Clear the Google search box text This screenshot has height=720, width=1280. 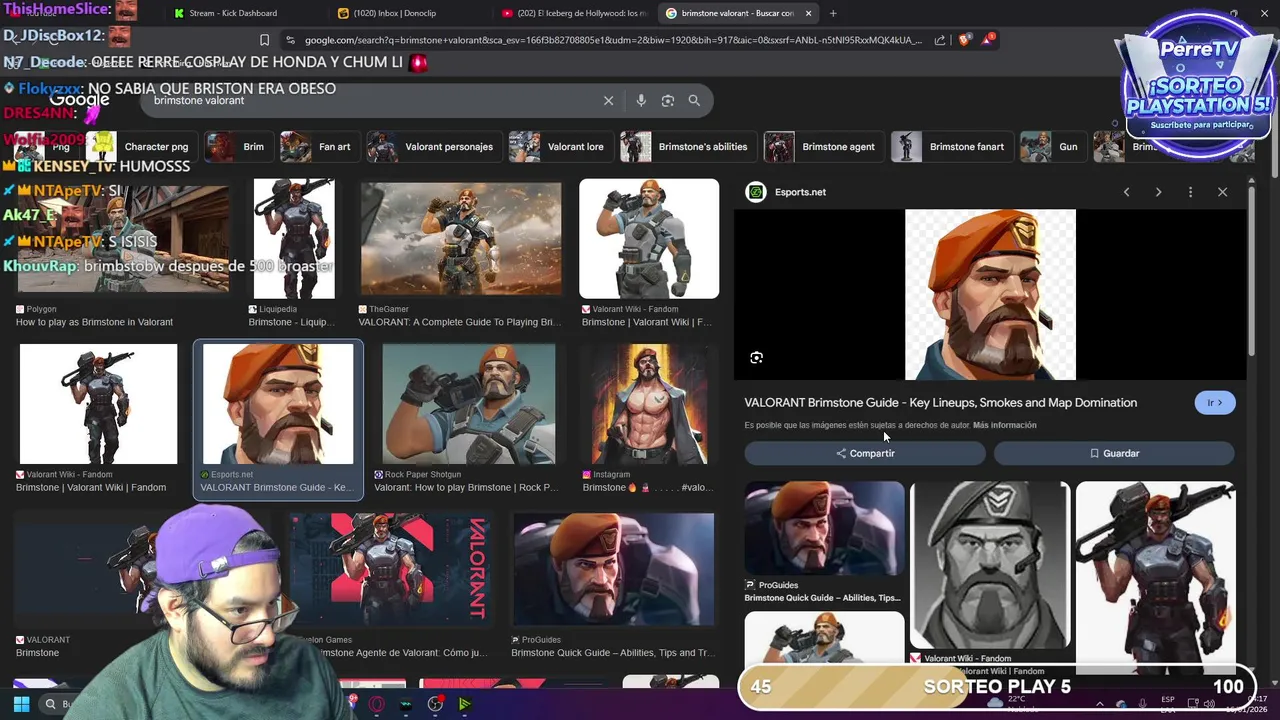[608, 100]
